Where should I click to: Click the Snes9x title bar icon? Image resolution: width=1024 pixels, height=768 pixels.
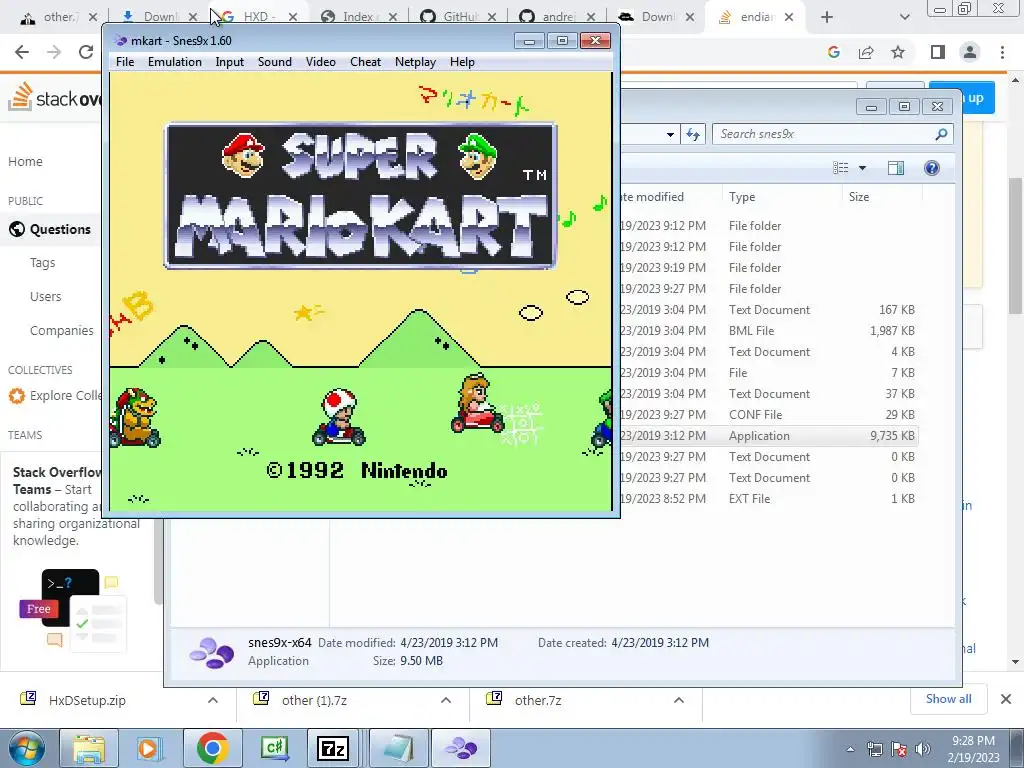click(x=120, y=40)
